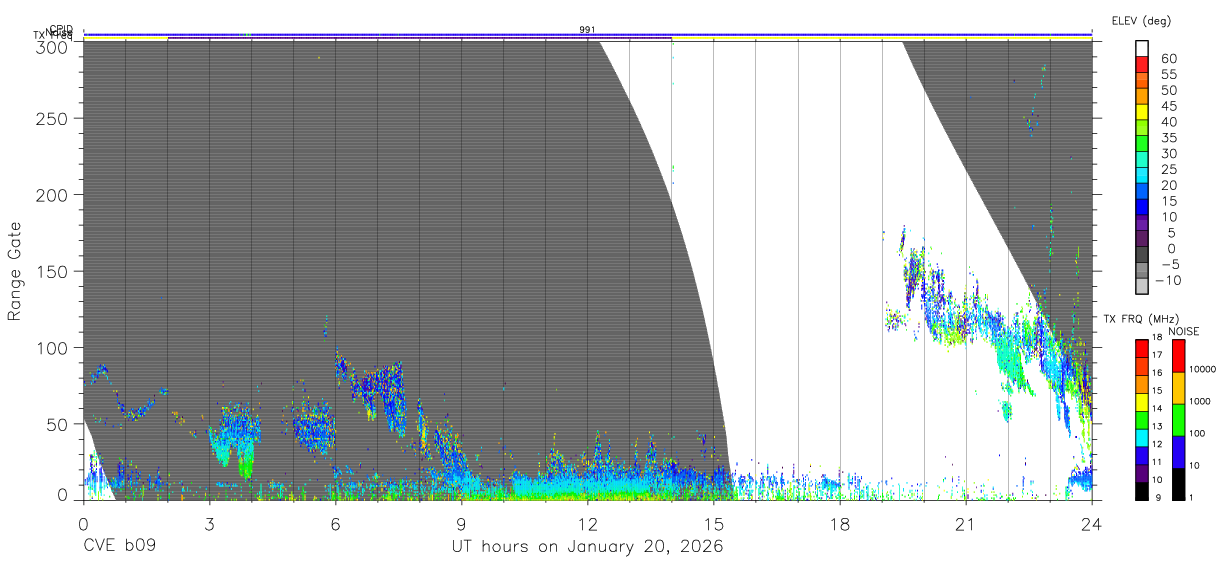
Task: Select the yellow 14–15 MHz TX FRQ swatch
Action: click(1142, 401)
